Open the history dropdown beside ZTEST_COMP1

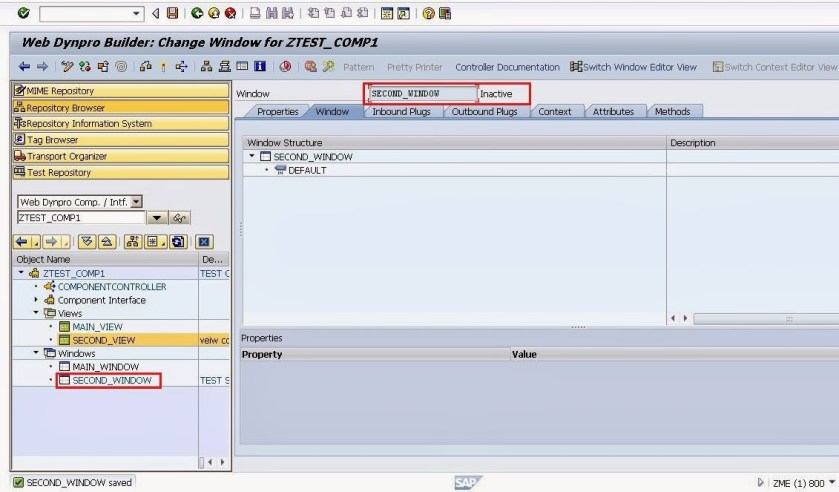tap(157, 218)
